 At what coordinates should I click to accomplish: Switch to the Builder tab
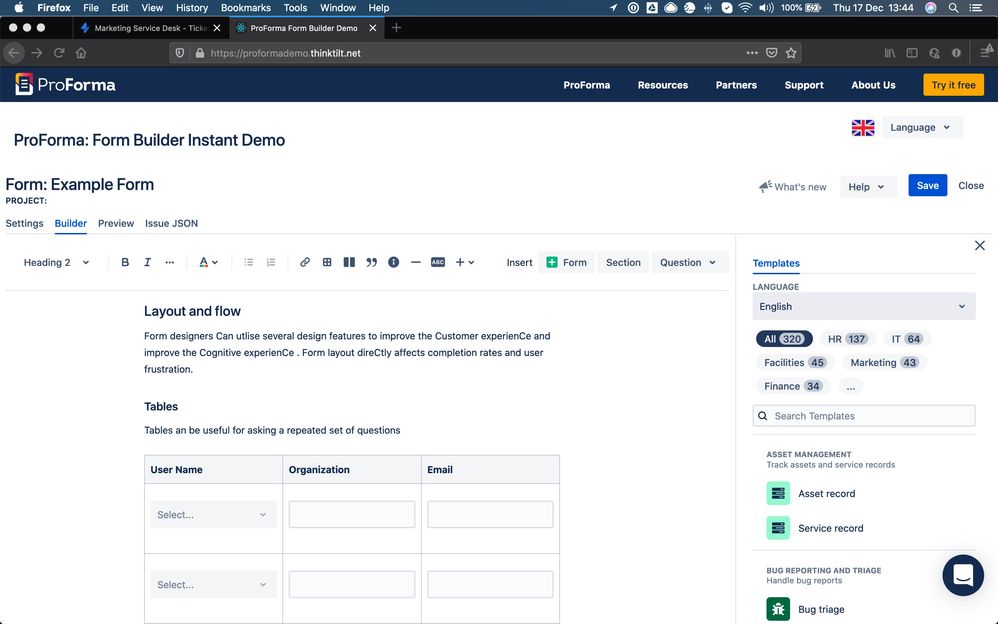click(x=71, y=223)
